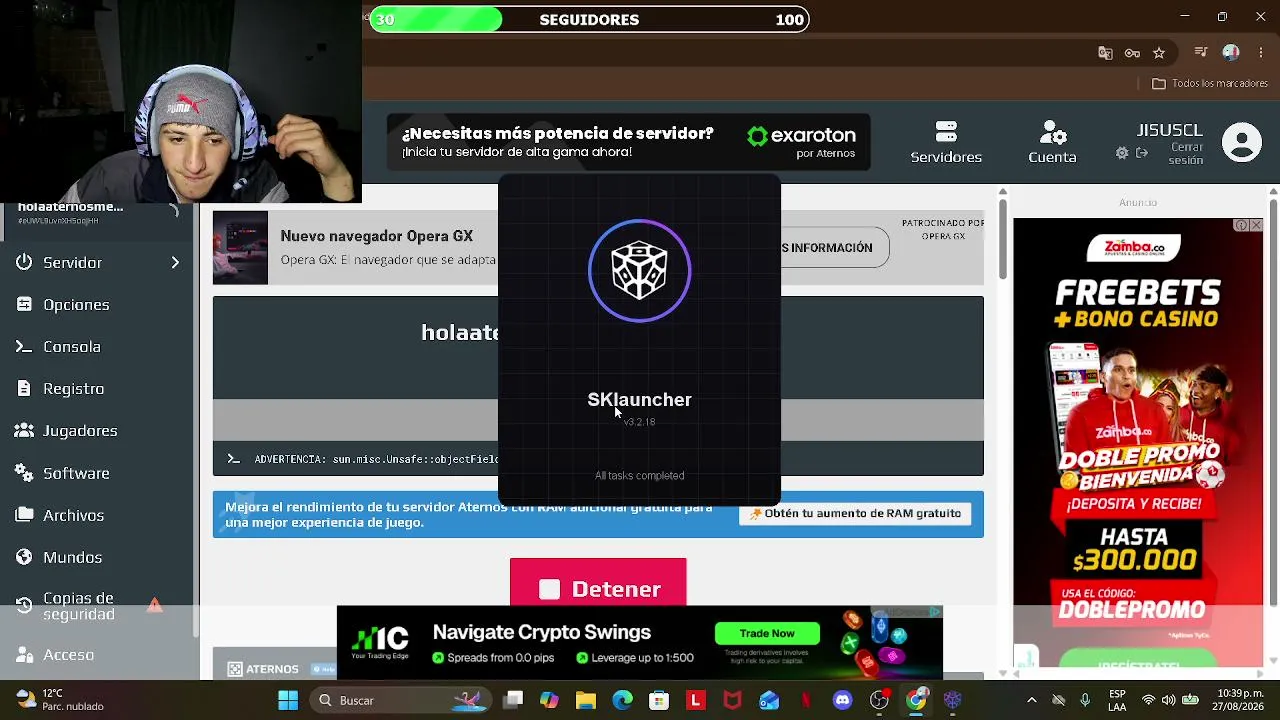The height and width of the screenshot is (720, 1280).
Task: Open Microsoft Edge from the taskbar
Action: pyautogui.click(x=622, y=700)
